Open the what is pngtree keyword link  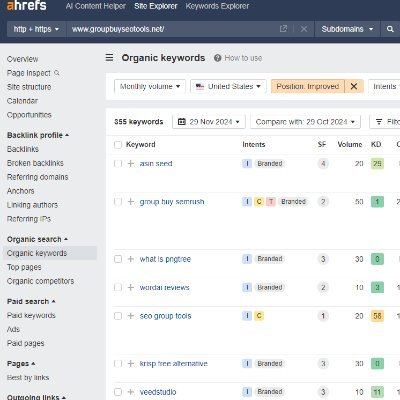point(165,259)
